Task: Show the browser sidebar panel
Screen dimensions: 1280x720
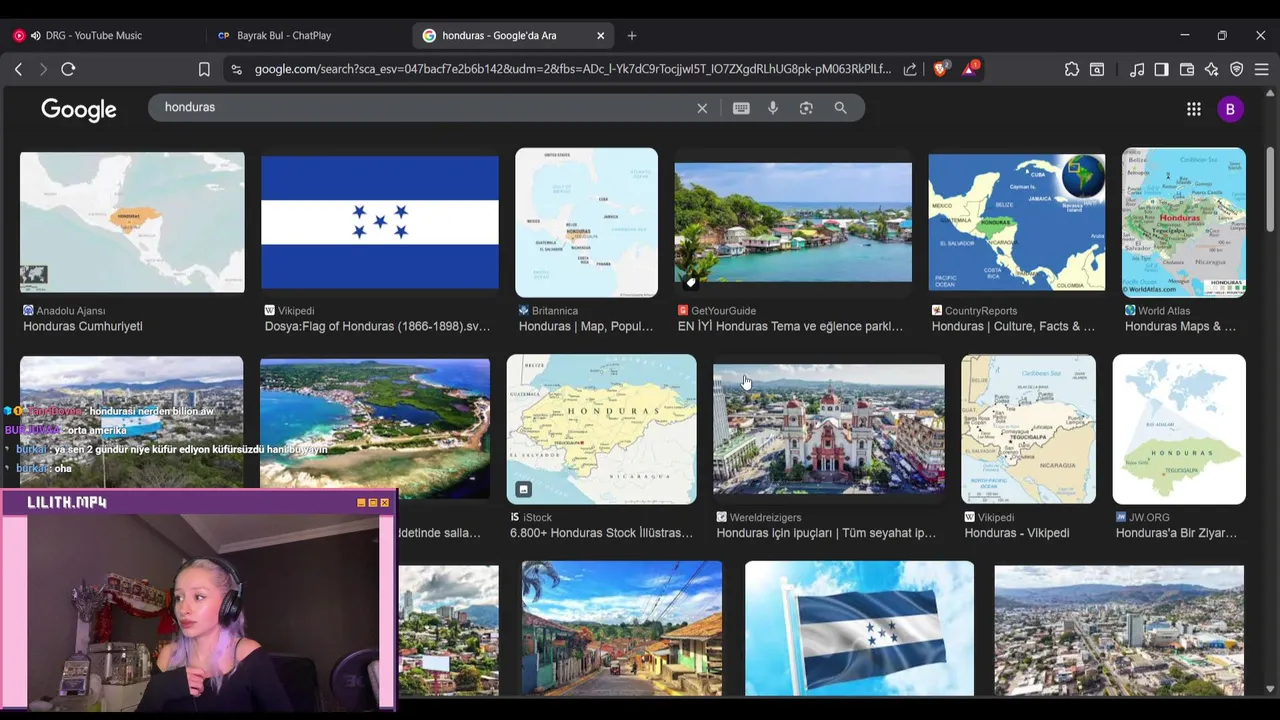Action: 1161,69
